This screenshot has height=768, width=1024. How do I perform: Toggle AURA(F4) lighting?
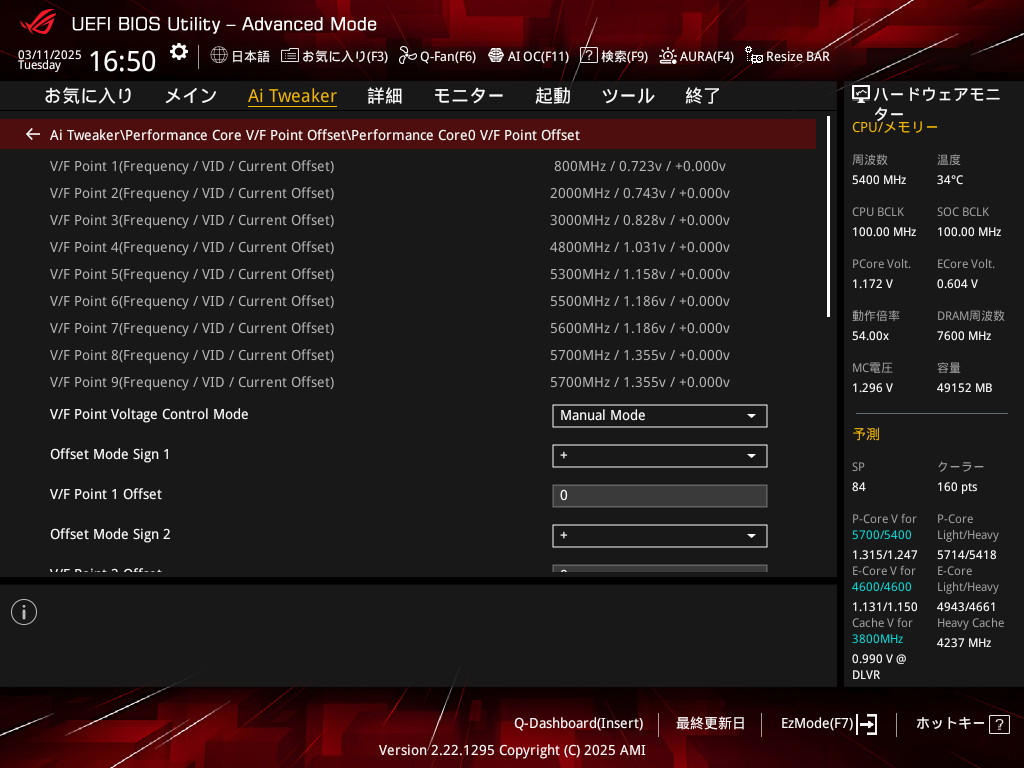pos(696,56)
